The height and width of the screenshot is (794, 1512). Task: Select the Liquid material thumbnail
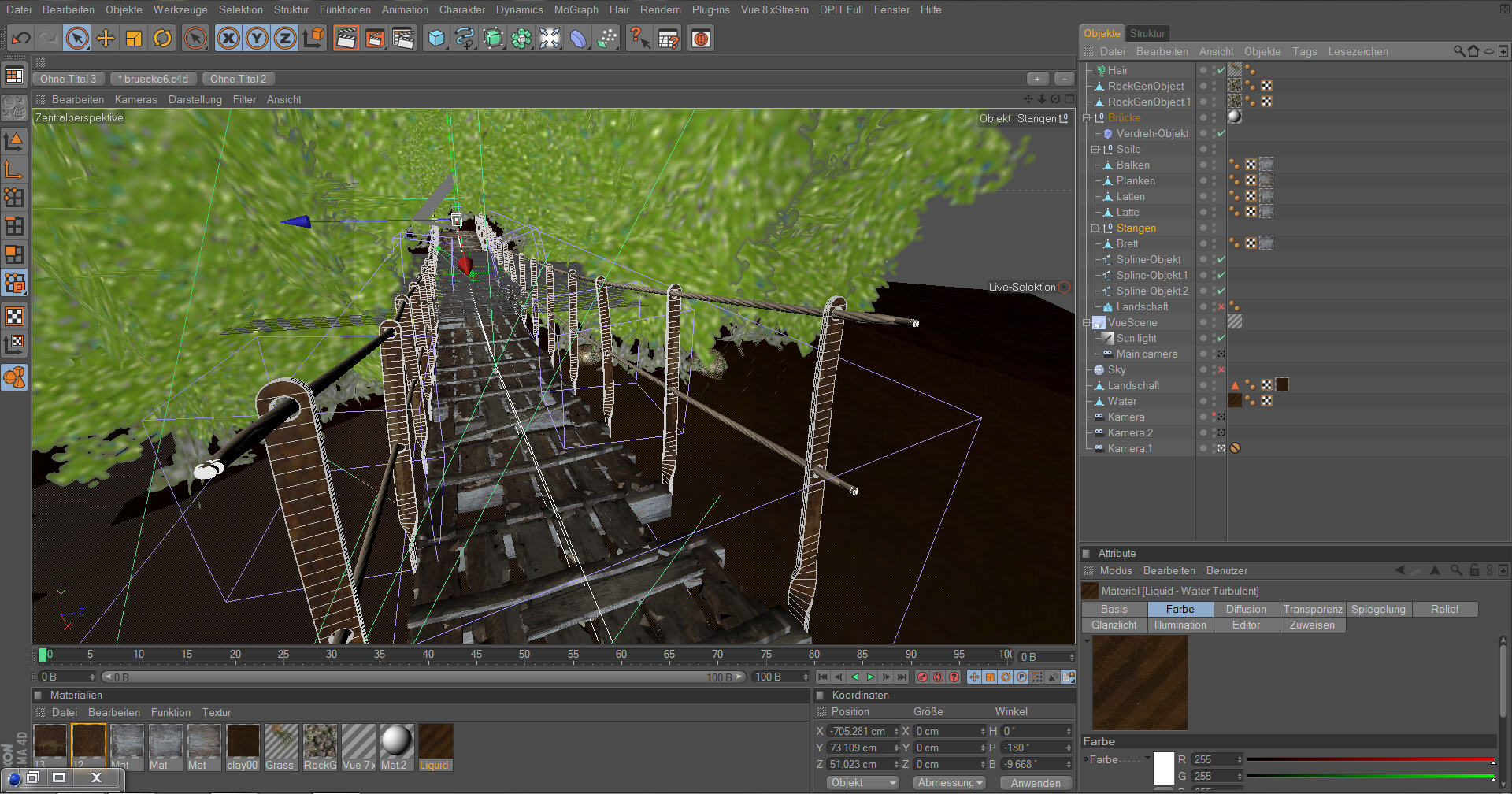(435, 747)
